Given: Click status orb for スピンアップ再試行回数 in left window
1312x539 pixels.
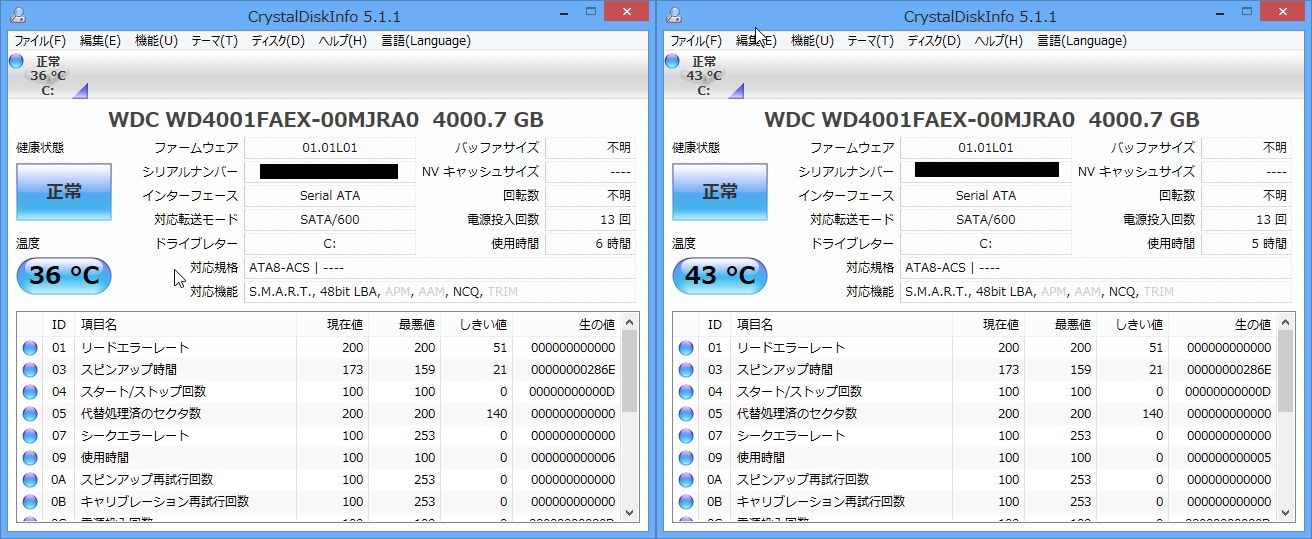Looking at the screenshot, I should [x=29, y=480].
